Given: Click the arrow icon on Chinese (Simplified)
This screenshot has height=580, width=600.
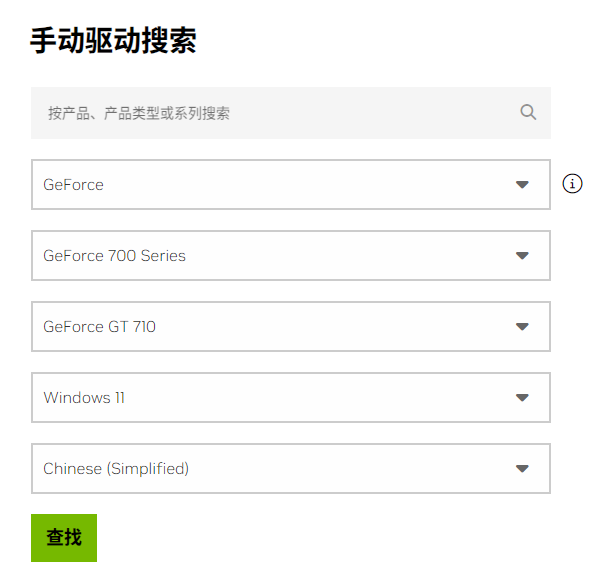Looking at the screenshot, I should coord(521,469).
